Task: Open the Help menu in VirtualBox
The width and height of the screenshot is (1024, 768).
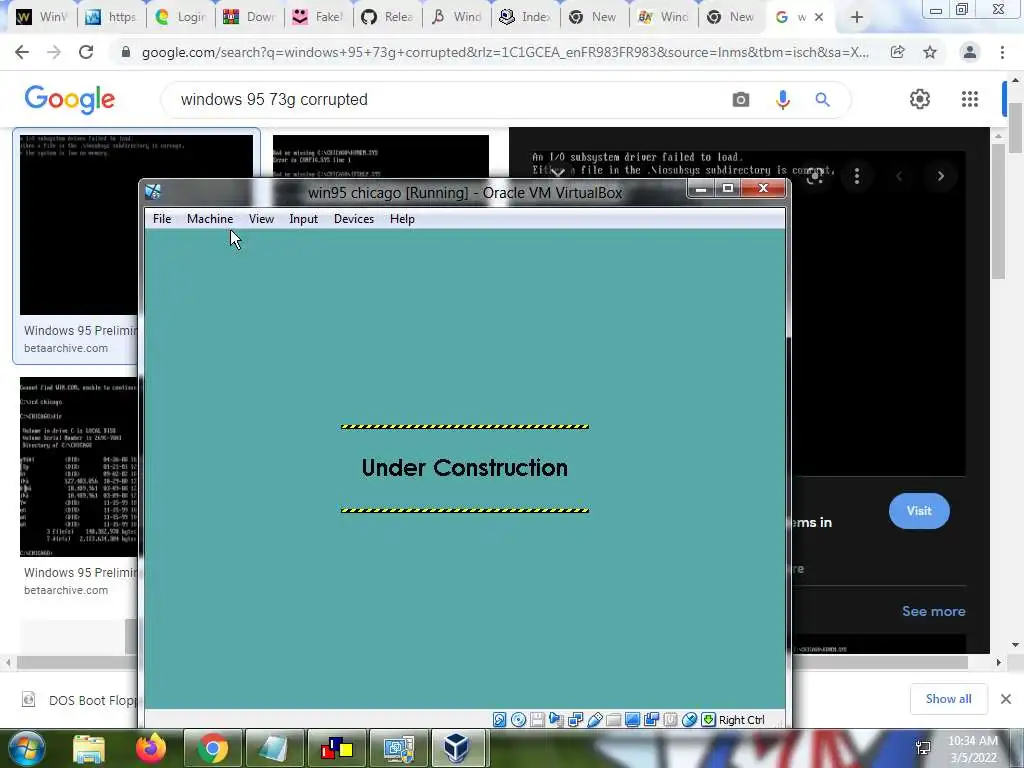Action: pos(402,219)
